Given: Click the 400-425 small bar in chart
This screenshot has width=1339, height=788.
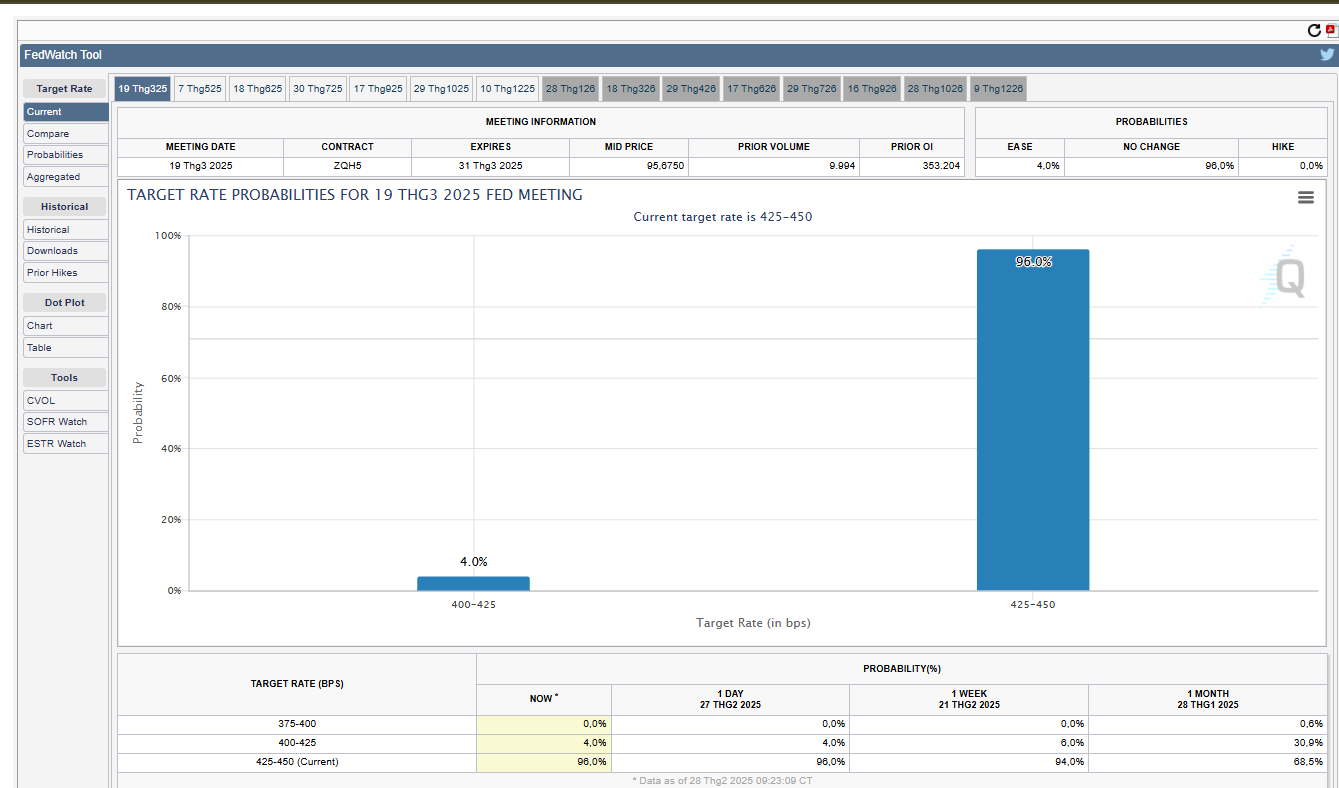Looking at the screenshot, I should pyautogui.click(x=473, y=583).
